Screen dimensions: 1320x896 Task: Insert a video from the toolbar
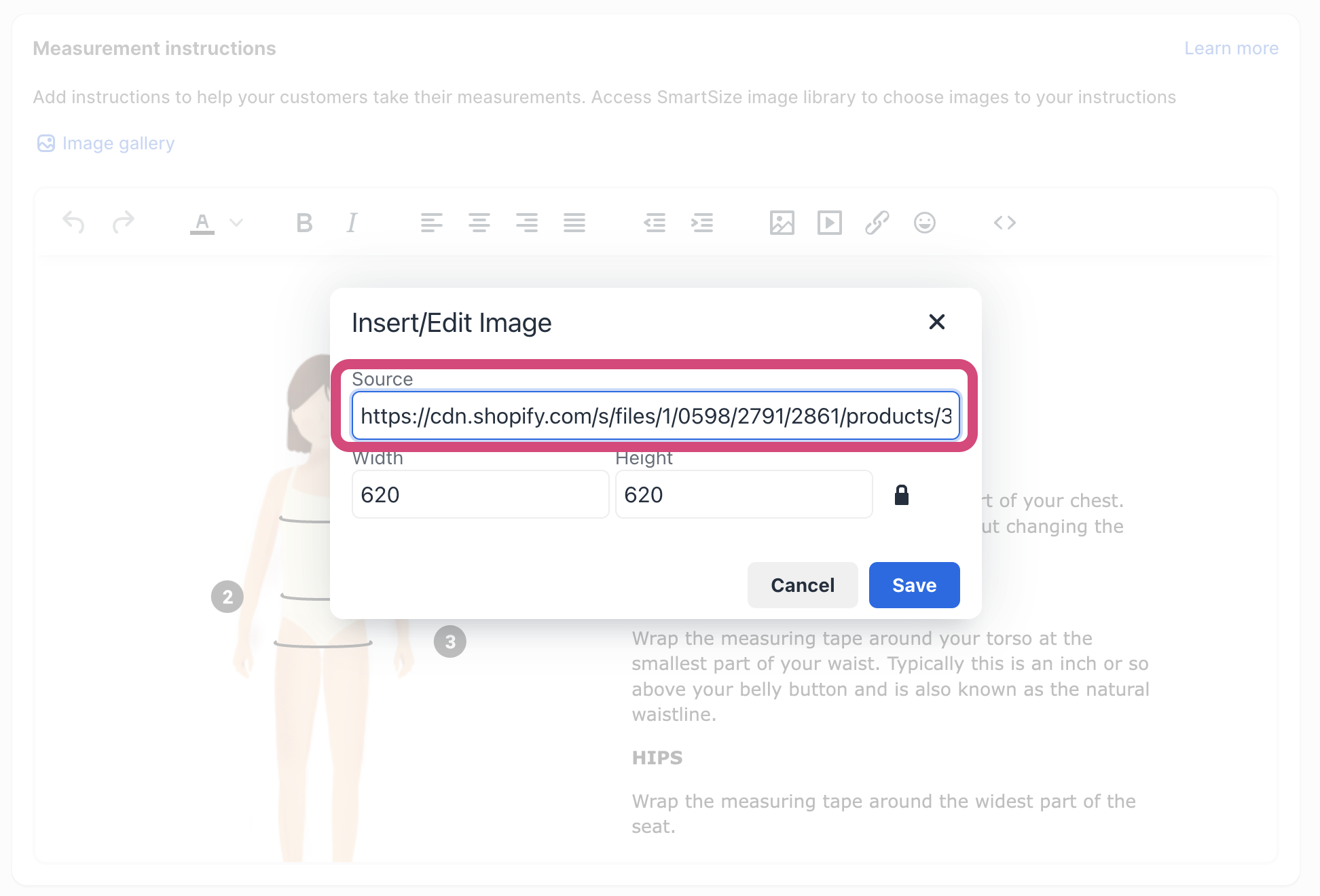[x=830, y=223]
